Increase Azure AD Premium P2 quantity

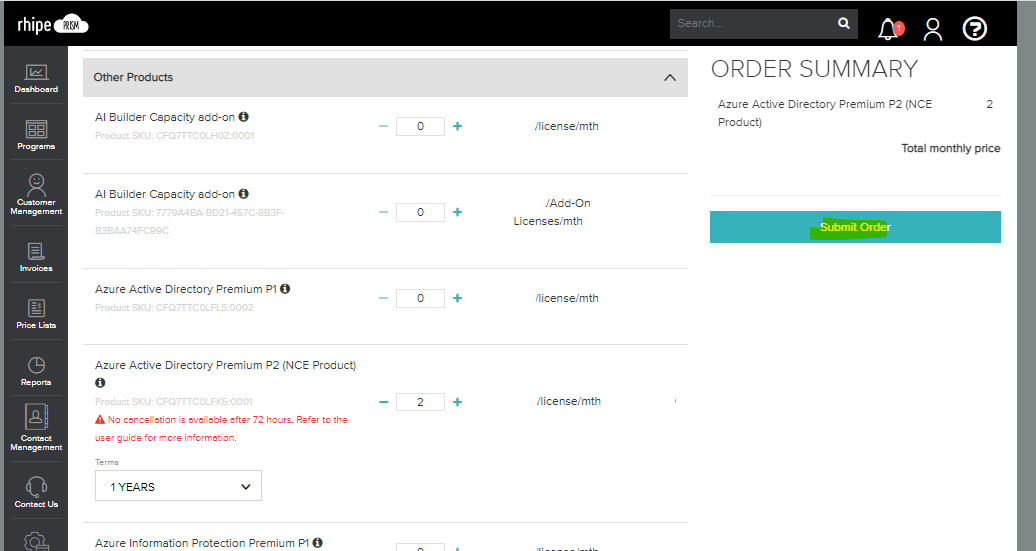click(x=457, y=402)
